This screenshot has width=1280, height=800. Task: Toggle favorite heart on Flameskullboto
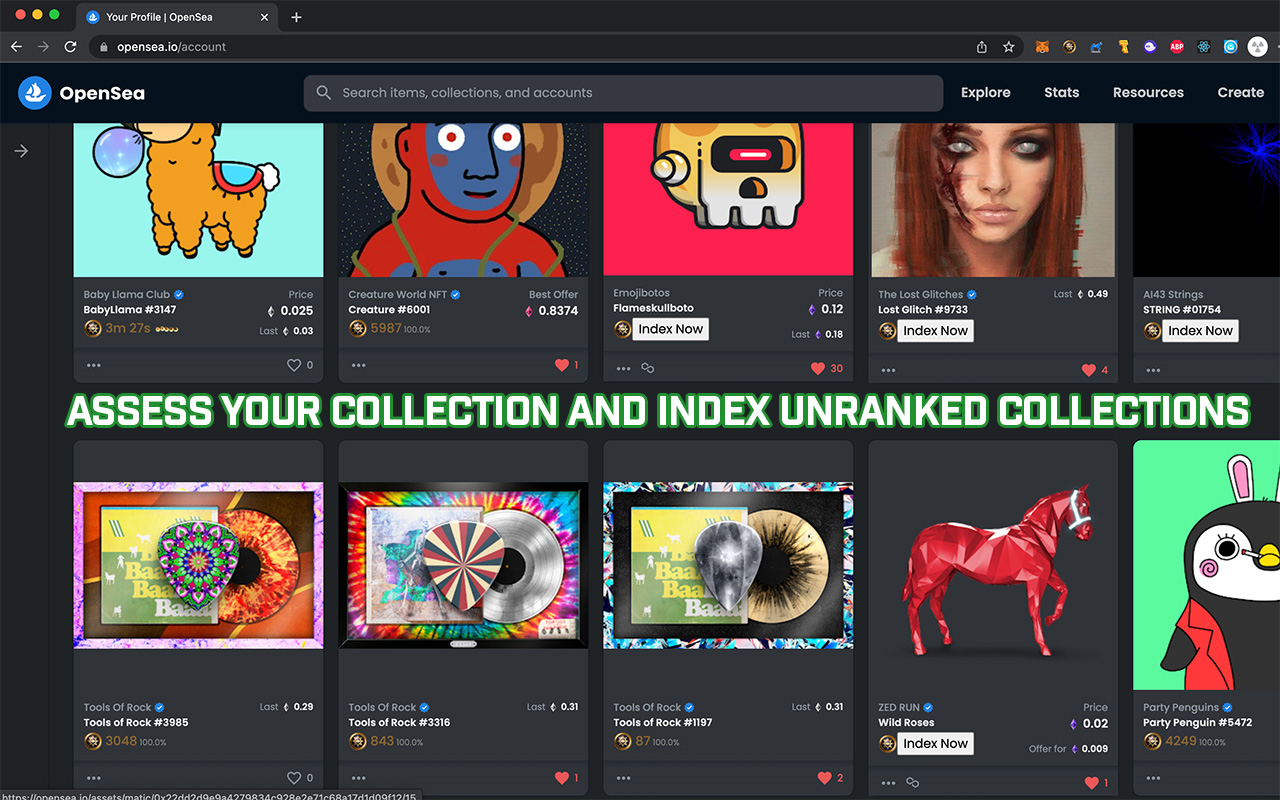[x=818, y=368]
